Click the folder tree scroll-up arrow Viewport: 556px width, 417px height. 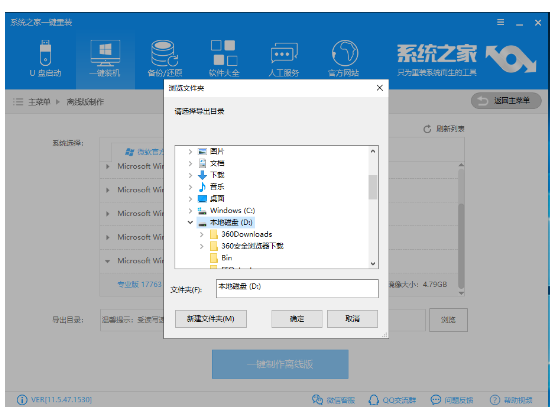point(373,151)
